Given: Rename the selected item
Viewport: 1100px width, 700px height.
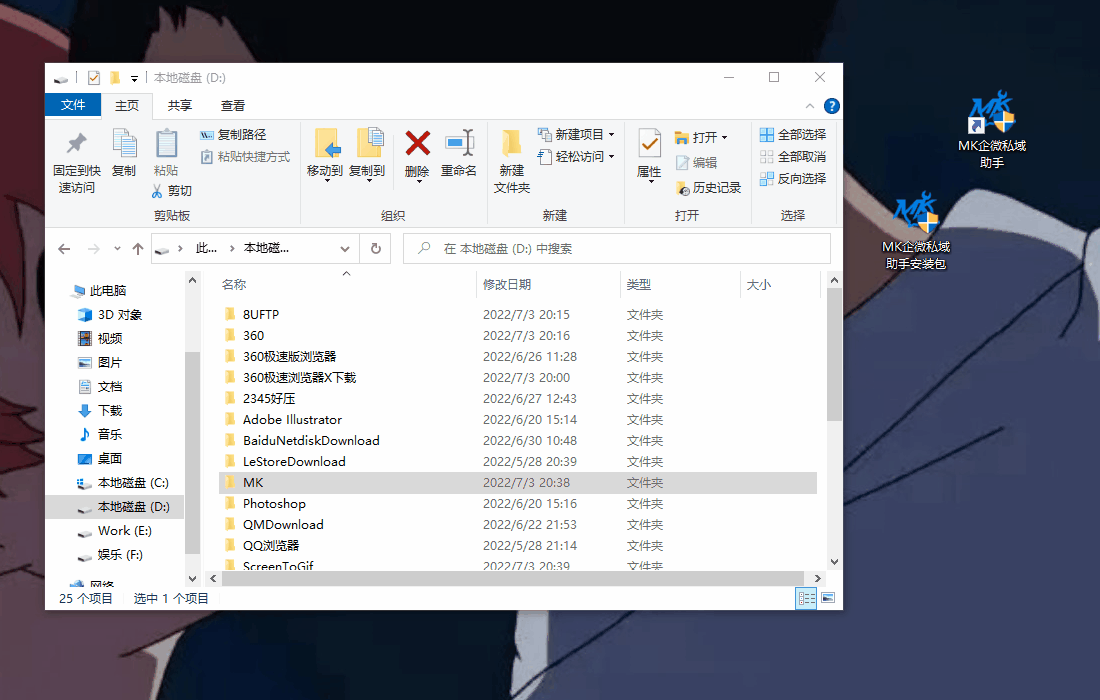Looking at the screenshot, I should (459, 153).
